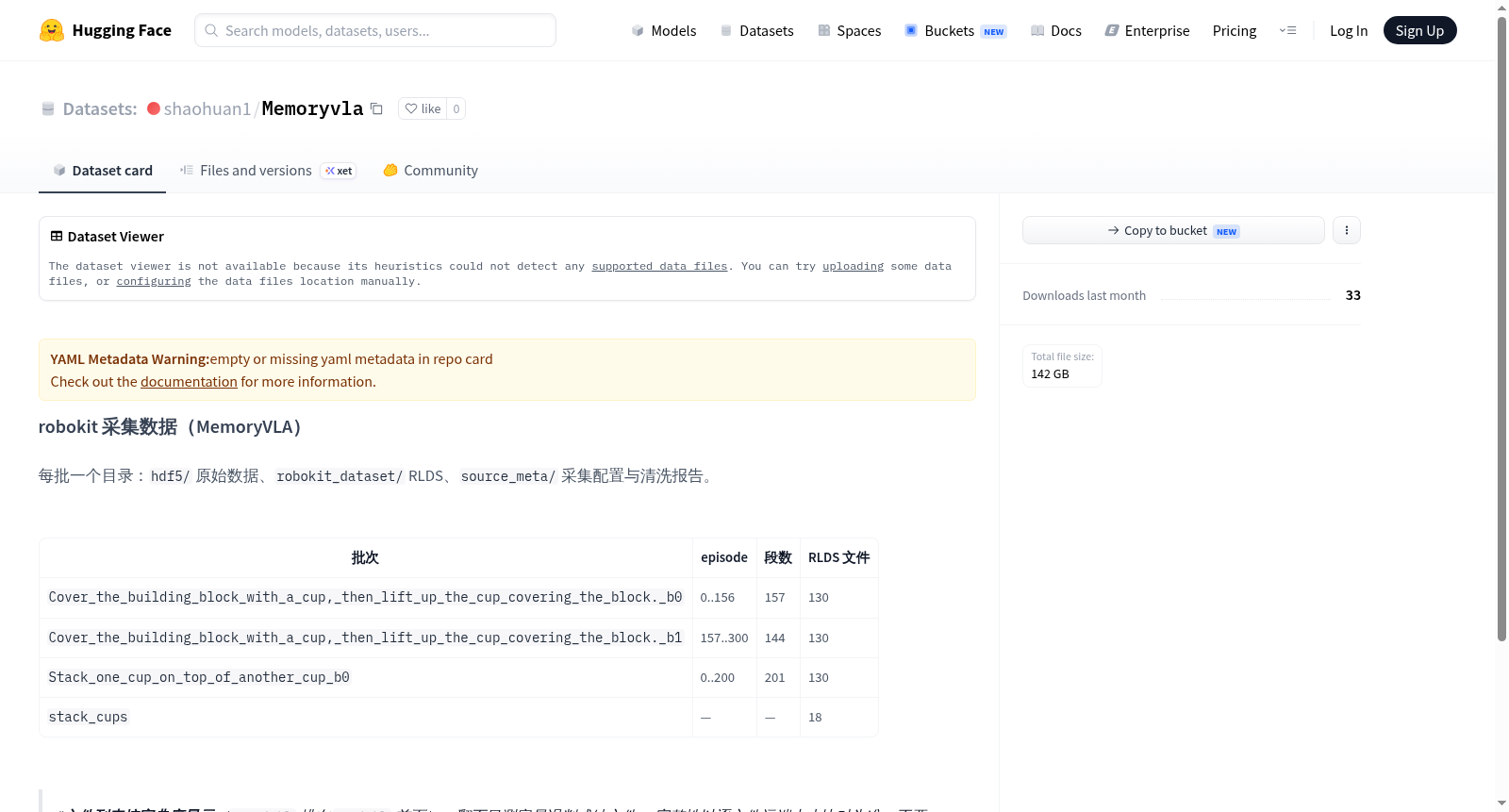The width and height of the screenshot is (1509, 812).
Task: Click the 段数 column header
Action: 778,557
